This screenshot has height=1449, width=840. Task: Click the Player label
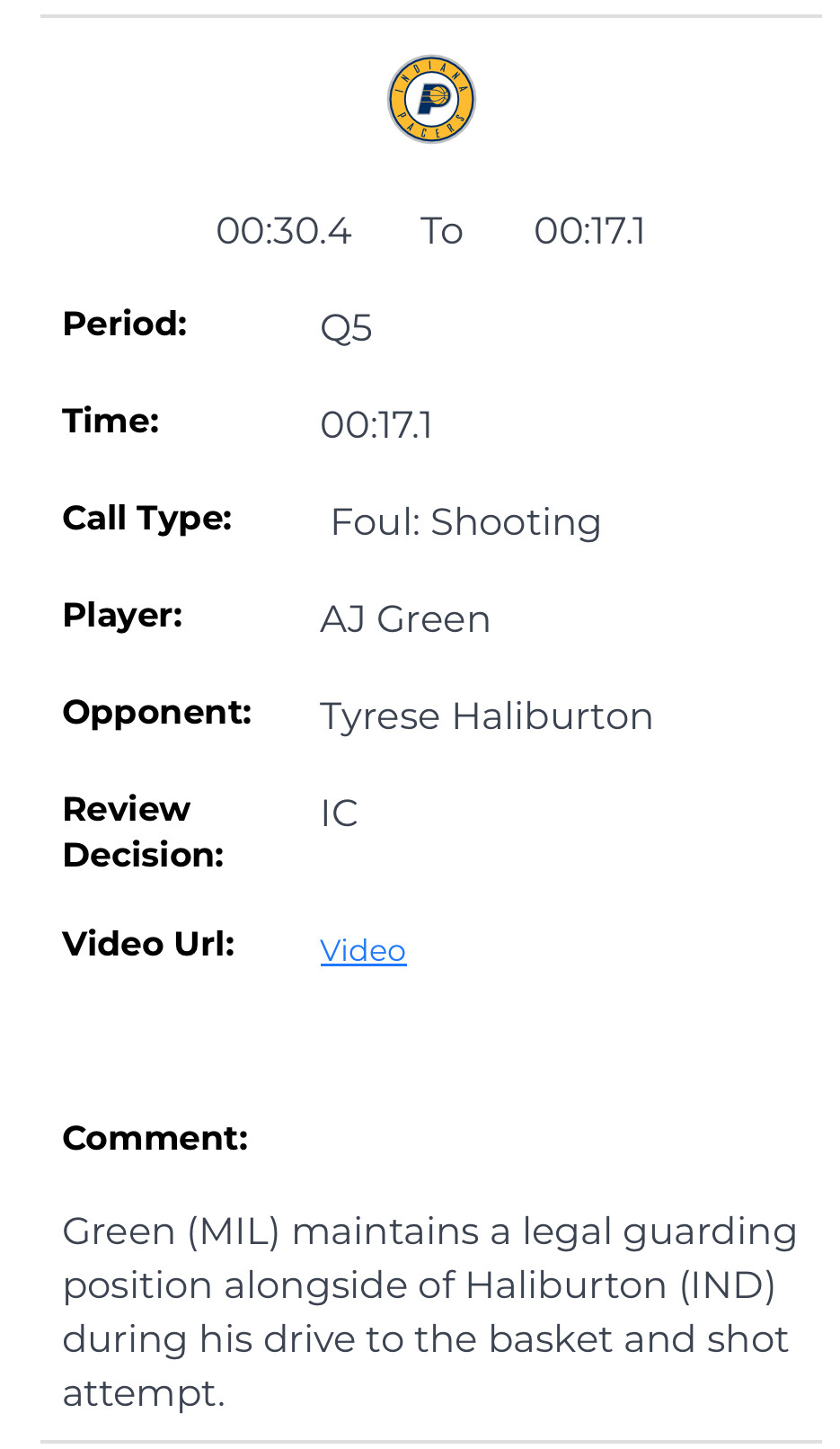[x=122, y=615]
